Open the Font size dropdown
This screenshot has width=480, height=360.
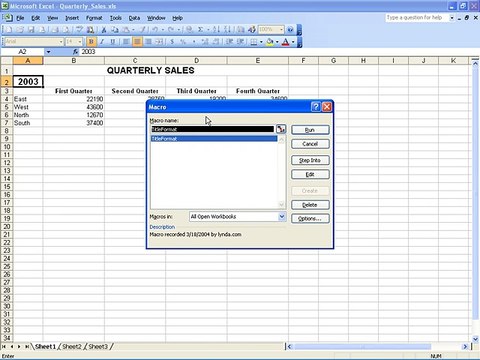[80, 42]
